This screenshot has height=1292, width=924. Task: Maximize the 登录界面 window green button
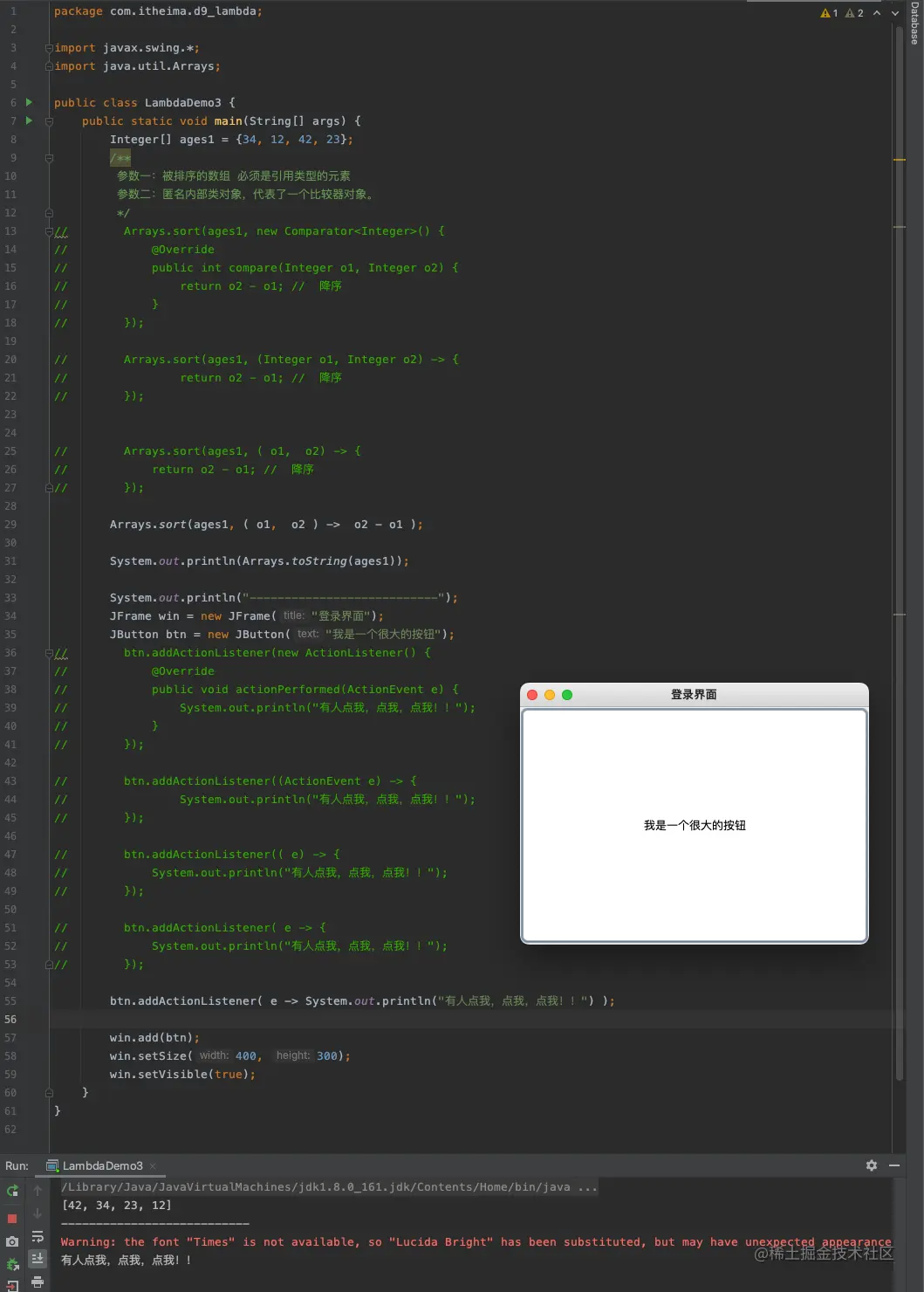point(567,695)
